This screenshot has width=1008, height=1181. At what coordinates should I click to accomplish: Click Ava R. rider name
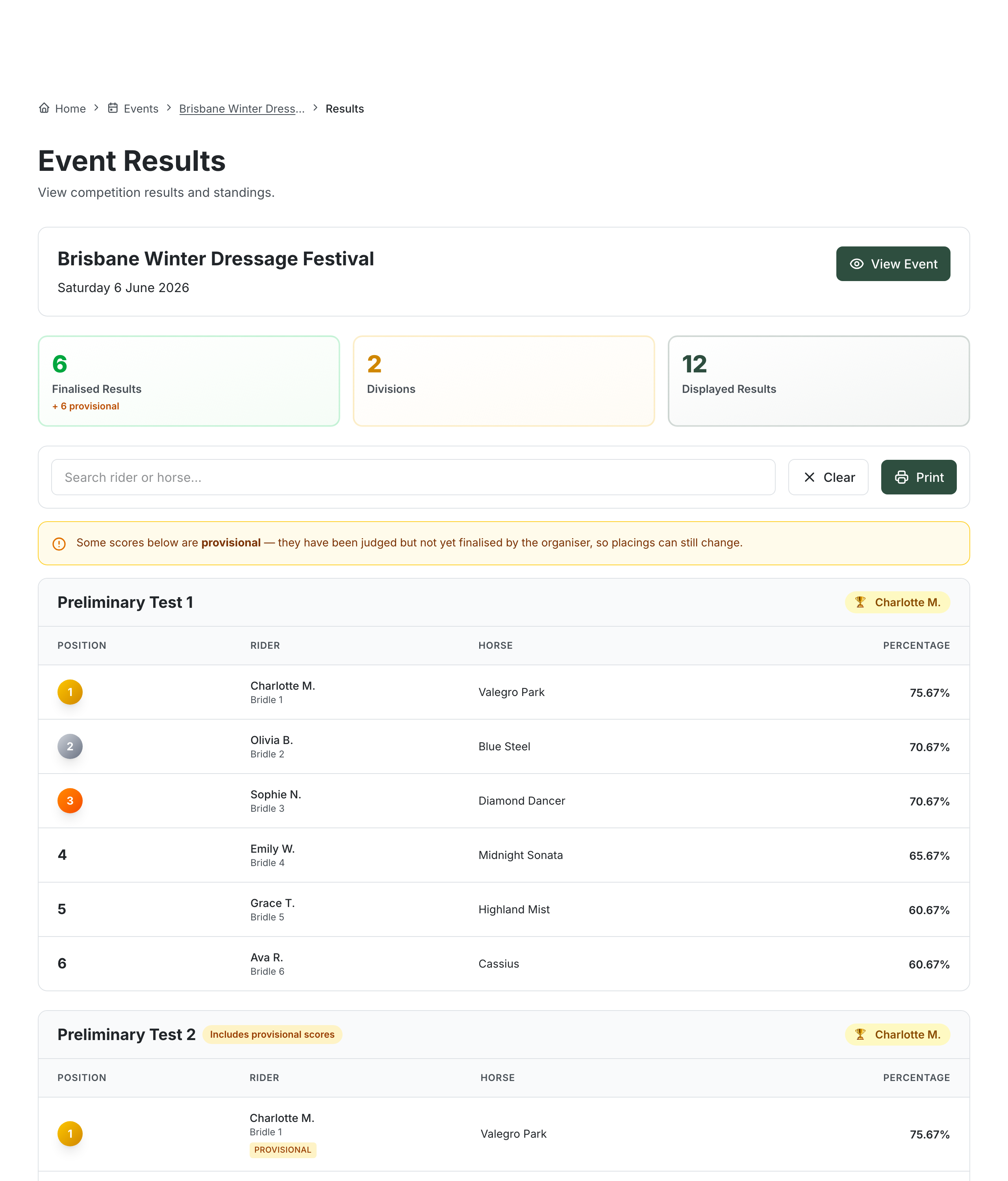click(x=267, y=957)
